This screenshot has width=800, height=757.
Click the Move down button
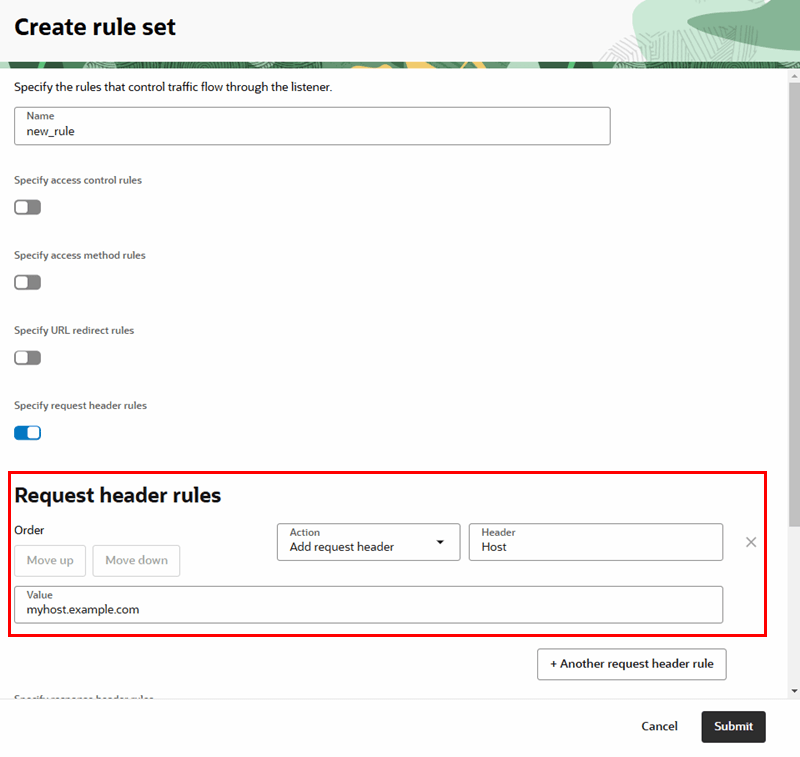point(136,560)
